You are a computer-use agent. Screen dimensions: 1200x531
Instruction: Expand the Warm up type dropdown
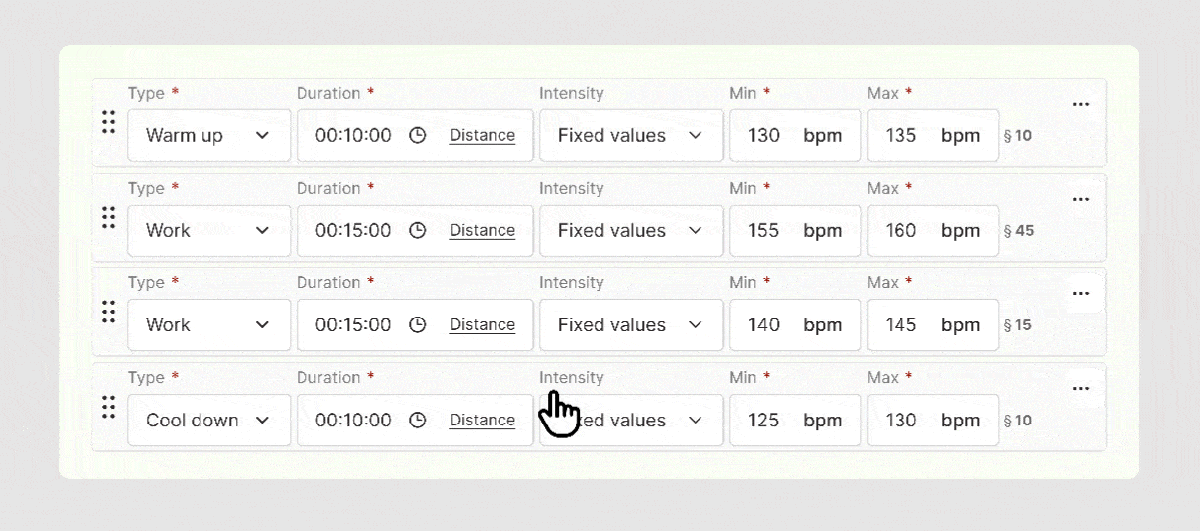tap(209, 136)
